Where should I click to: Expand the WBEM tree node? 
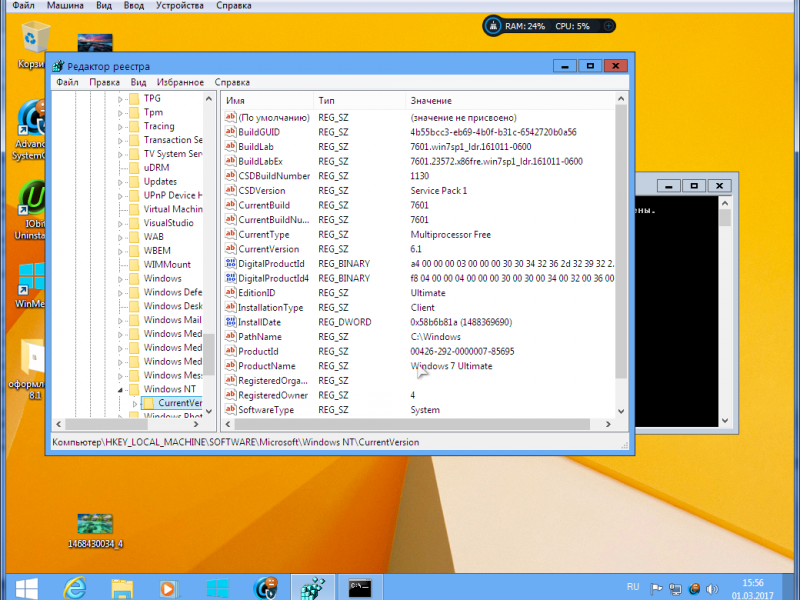[x=120, y=251]
